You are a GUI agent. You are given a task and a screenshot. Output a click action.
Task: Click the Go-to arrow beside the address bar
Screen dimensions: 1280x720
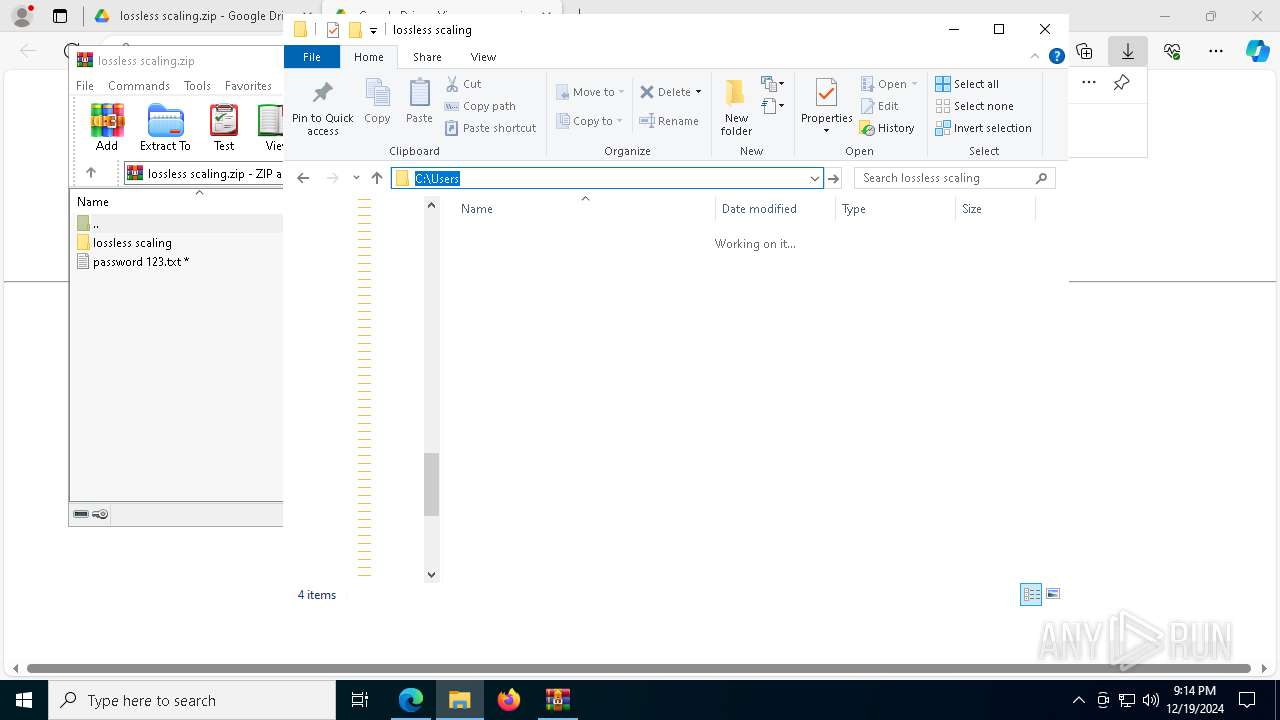tap(833, 178)
